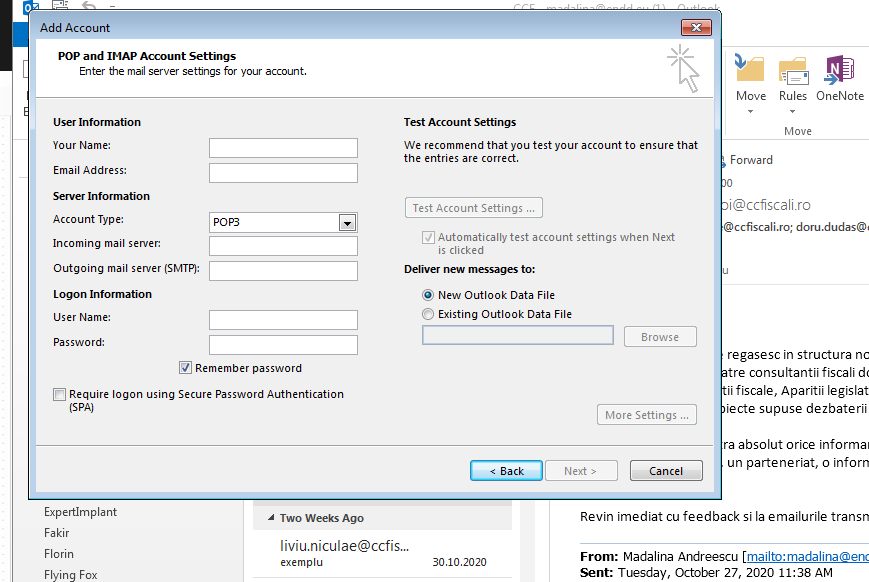The image size is (869, 582).
Task: Click the Cancel button
Action: tap(665, 471)
